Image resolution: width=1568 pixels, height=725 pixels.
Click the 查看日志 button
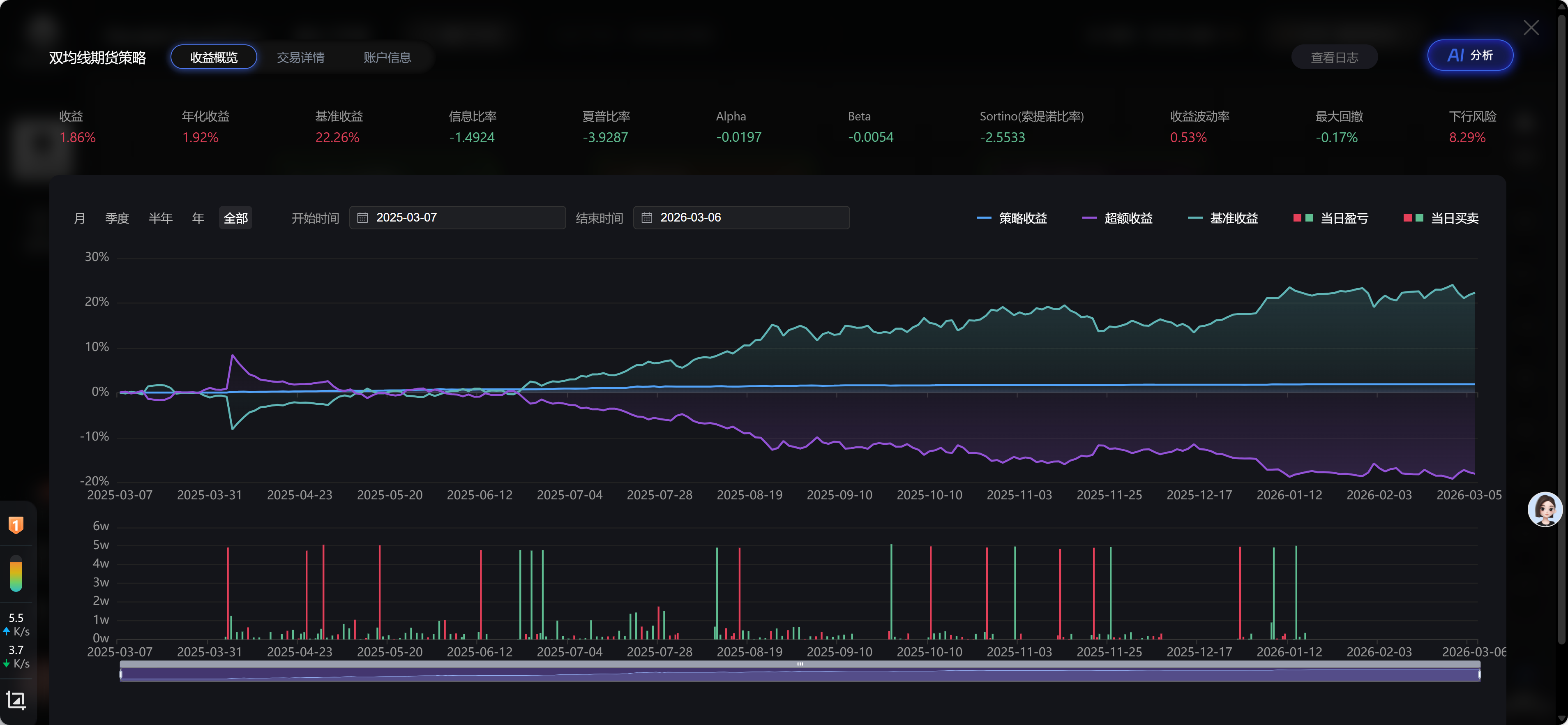[x=1334, y=57]
